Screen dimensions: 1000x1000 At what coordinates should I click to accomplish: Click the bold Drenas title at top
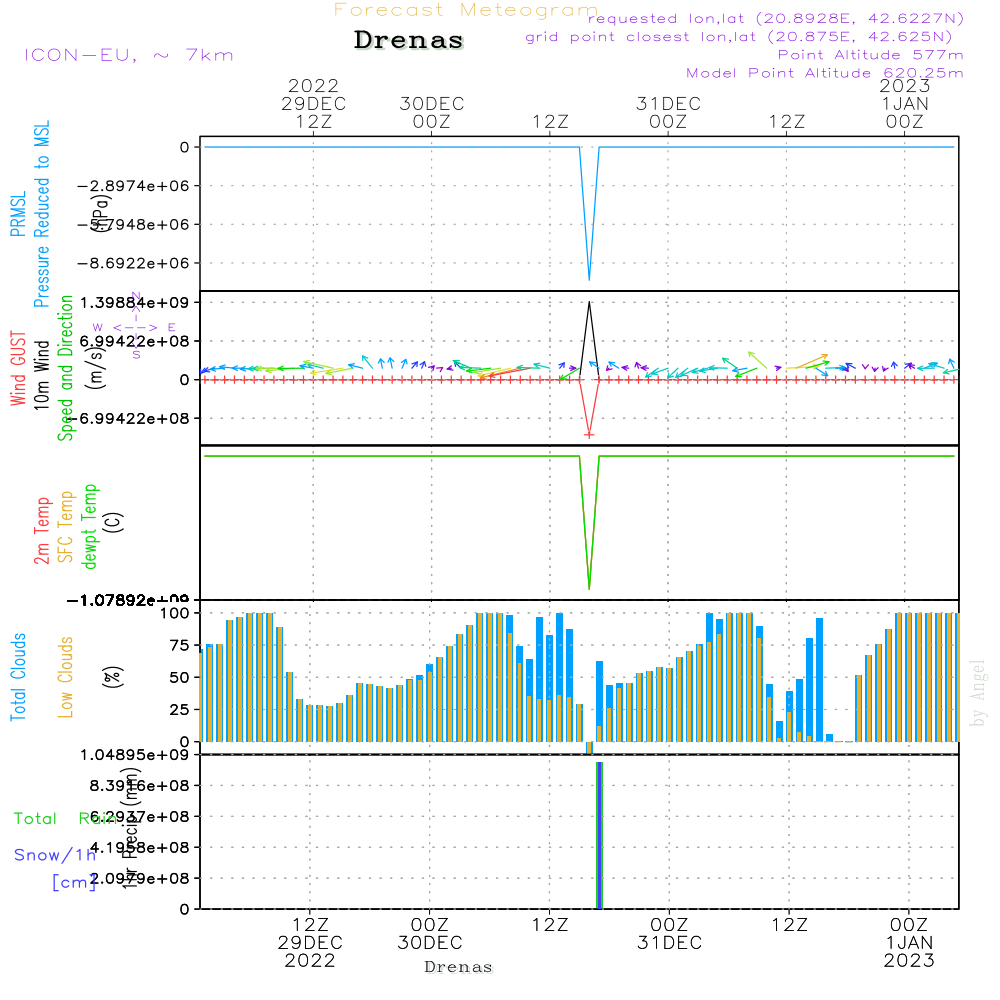coord(409,41)
